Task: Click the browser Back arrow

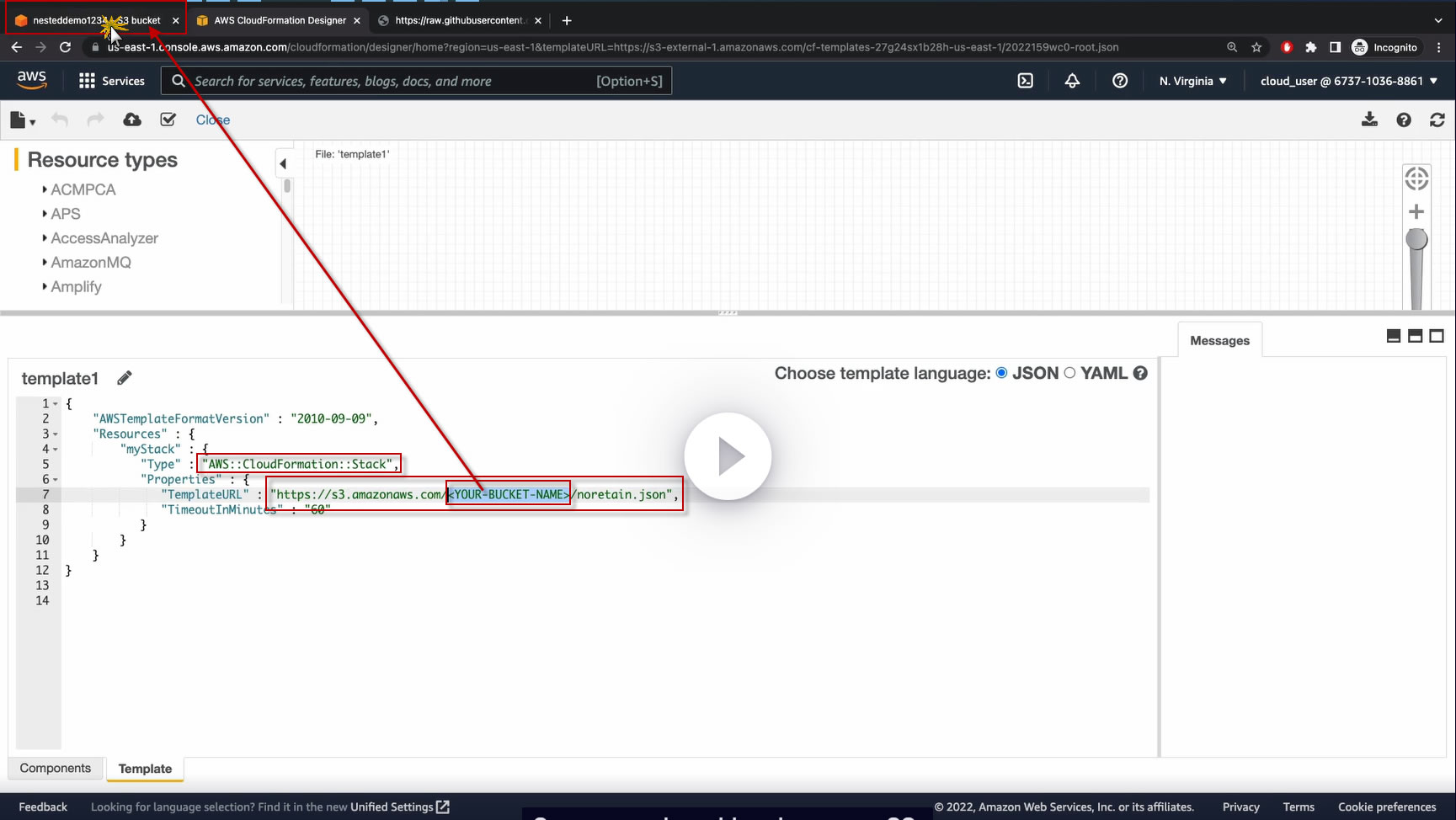Action: coord(17,47)
